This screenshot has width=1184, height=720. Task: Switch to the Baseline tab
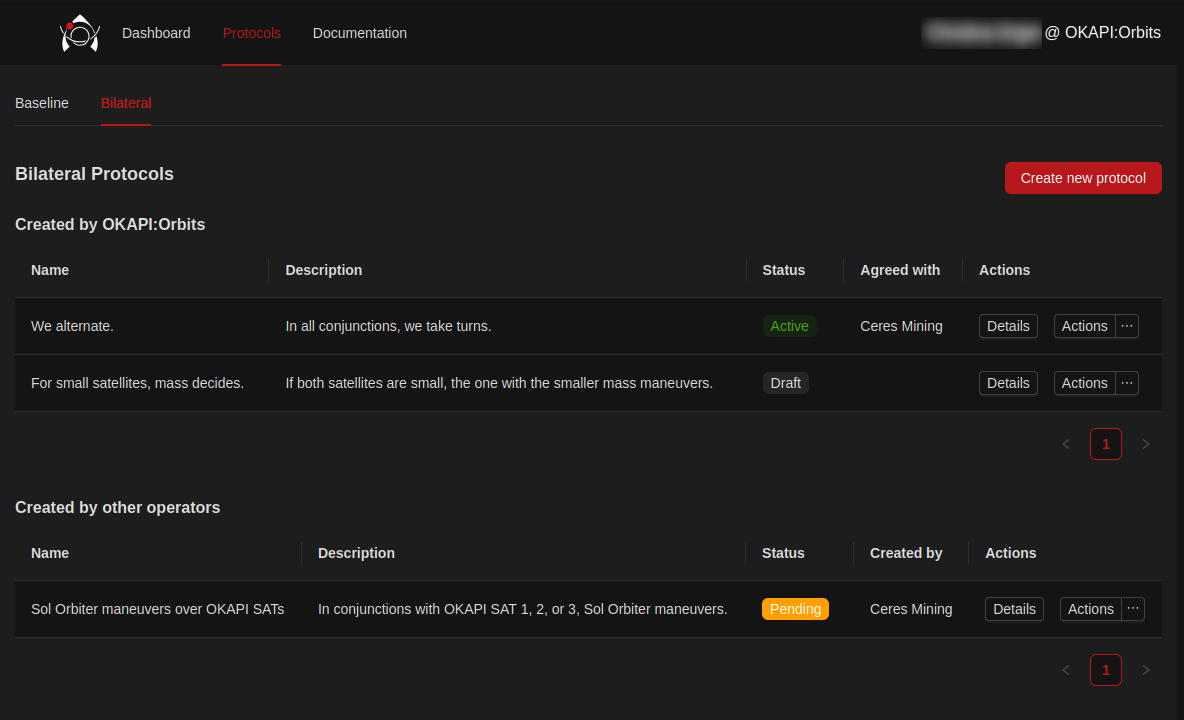[x=42, y=103]
